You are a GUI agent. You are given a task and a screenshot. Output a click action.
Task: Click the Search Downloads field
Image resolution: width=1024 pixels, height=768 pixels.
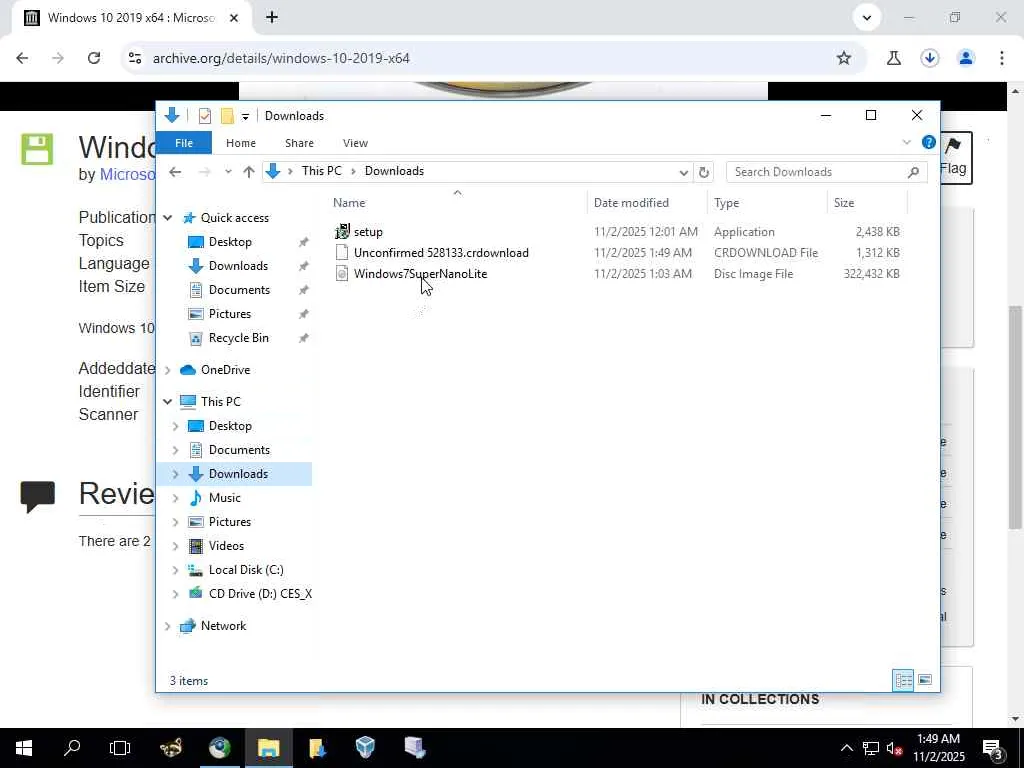[x=827, y=172]
